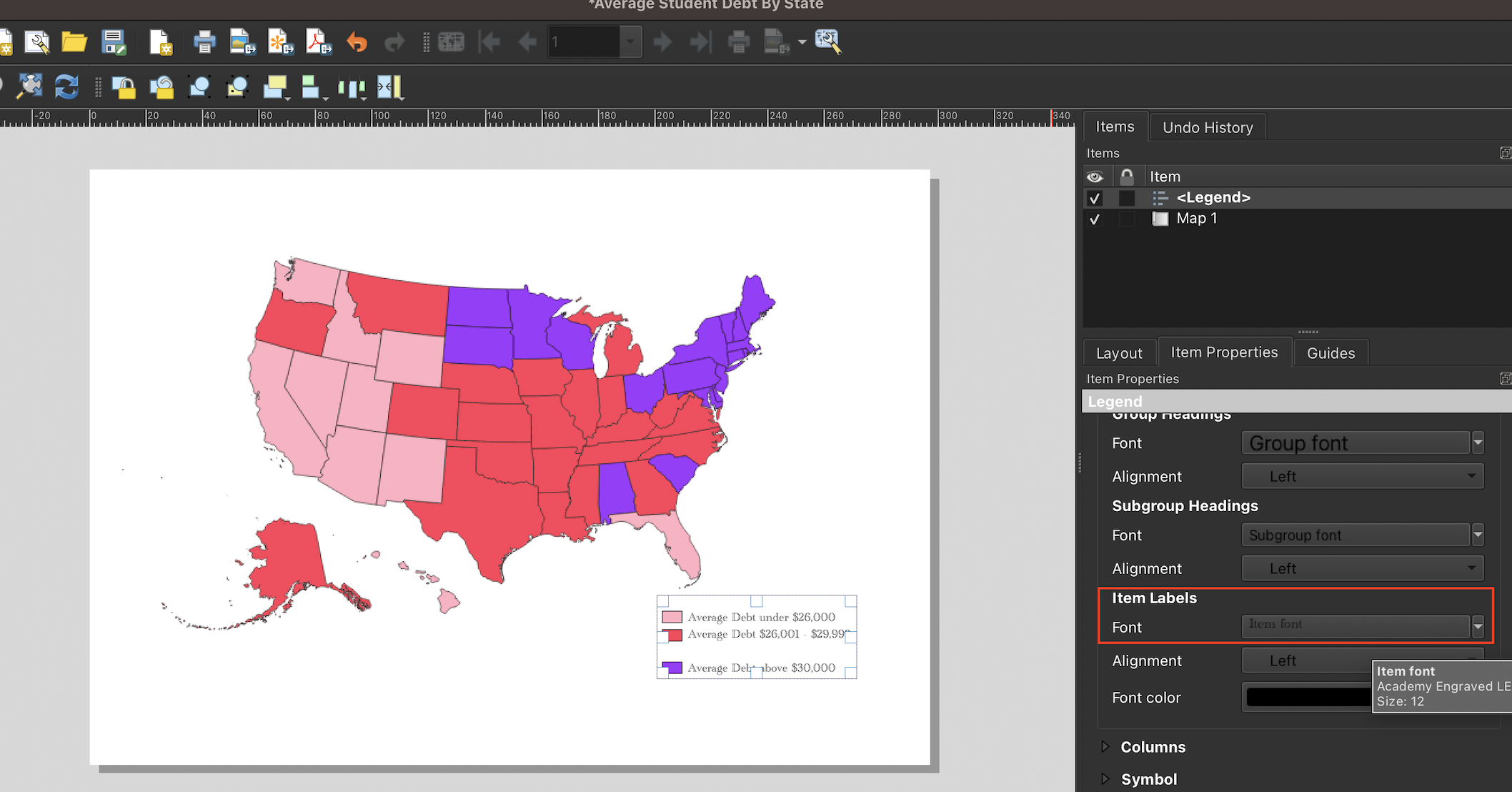Click the Guides tab
Viewport: 1512px width, 792px height.
point(1330,352)
